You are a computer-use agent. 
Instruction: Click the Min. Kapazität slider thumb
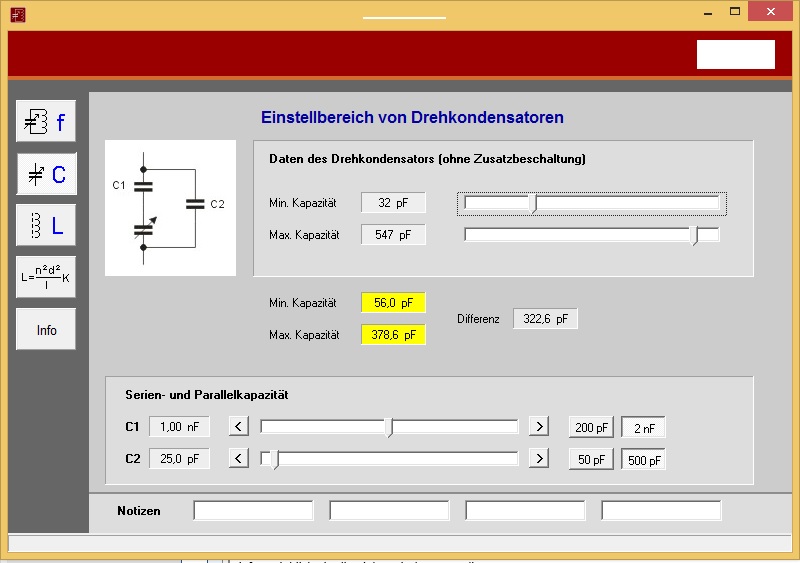click(534, 204)
